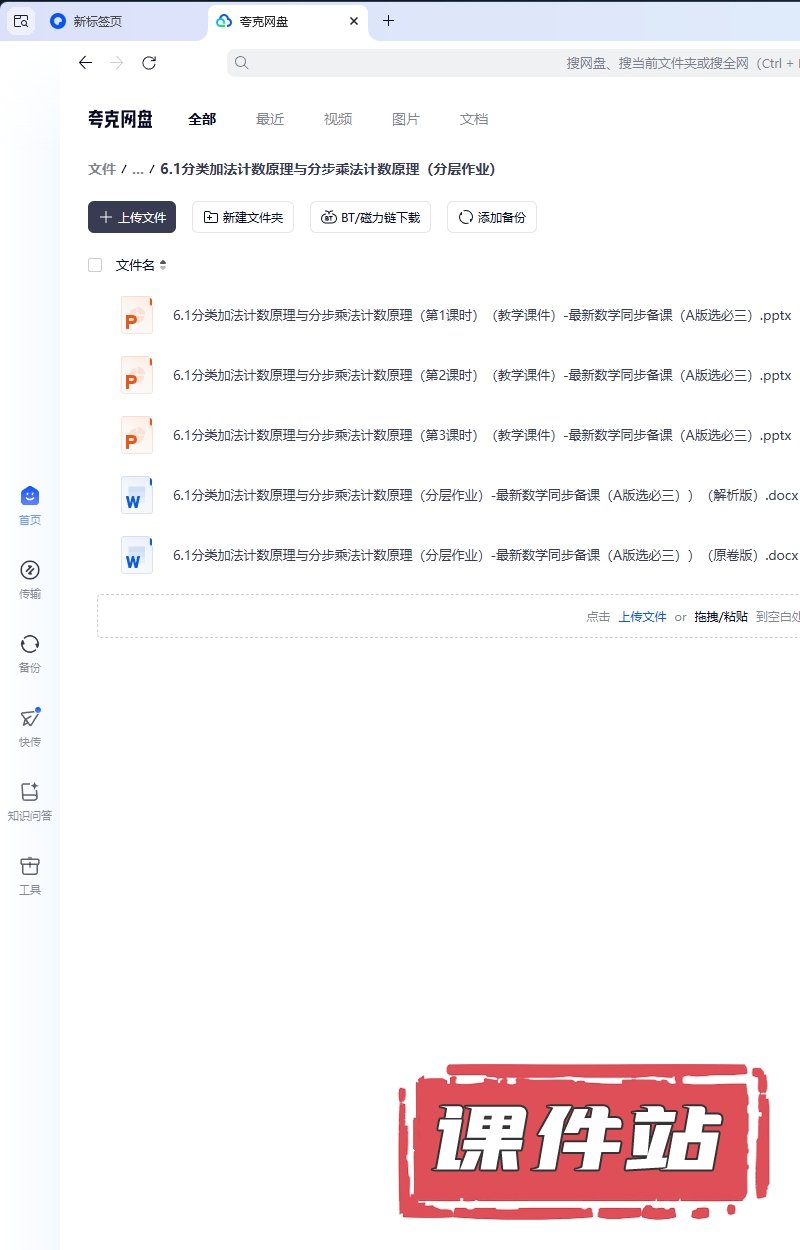Viewport: 800px width, 1250px height.
Task: Expand the collapsed '...' breadcrumb path
Action: click(x=138, y=169)
